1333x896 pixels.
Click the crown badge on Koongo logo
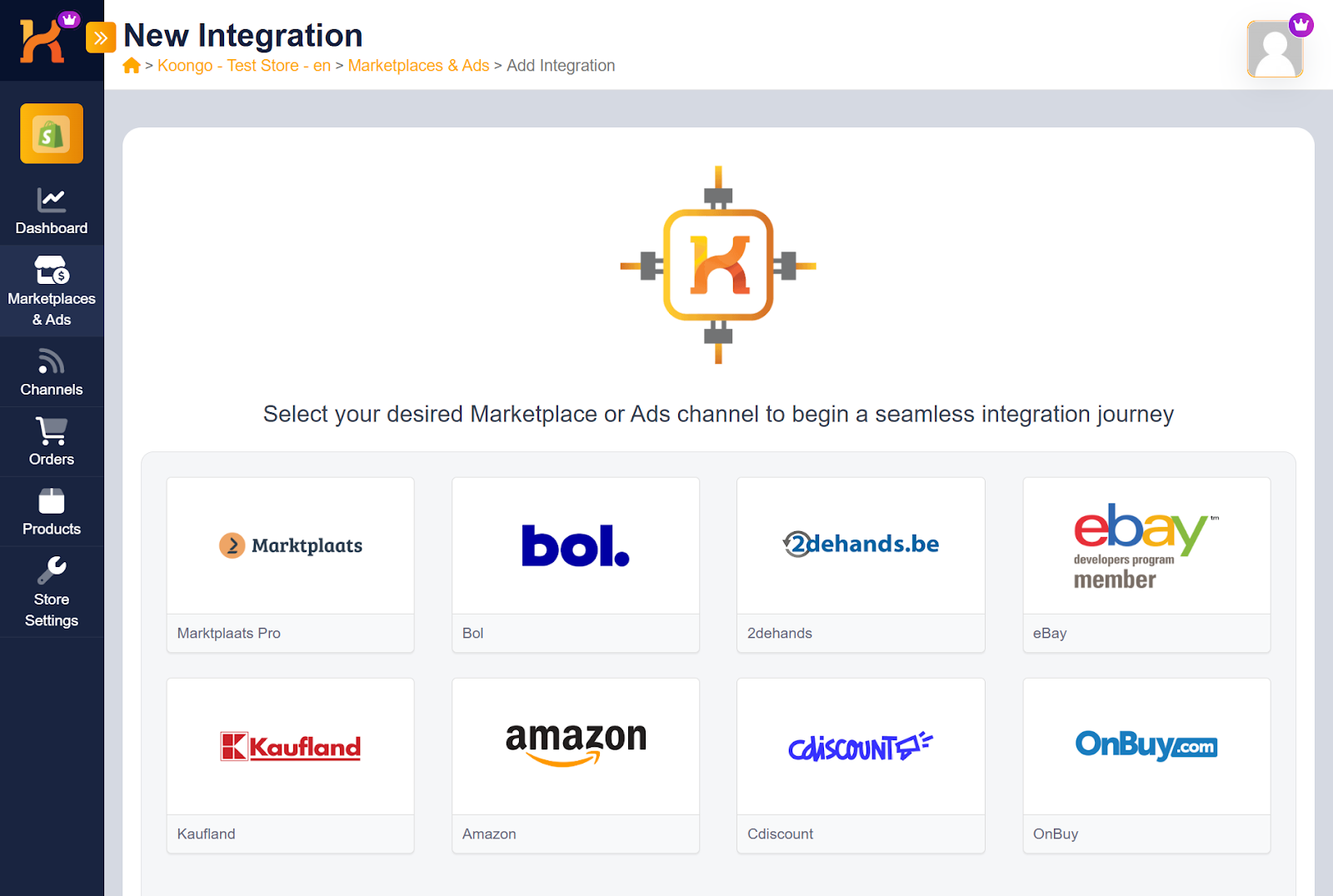[x=70, y=19]
